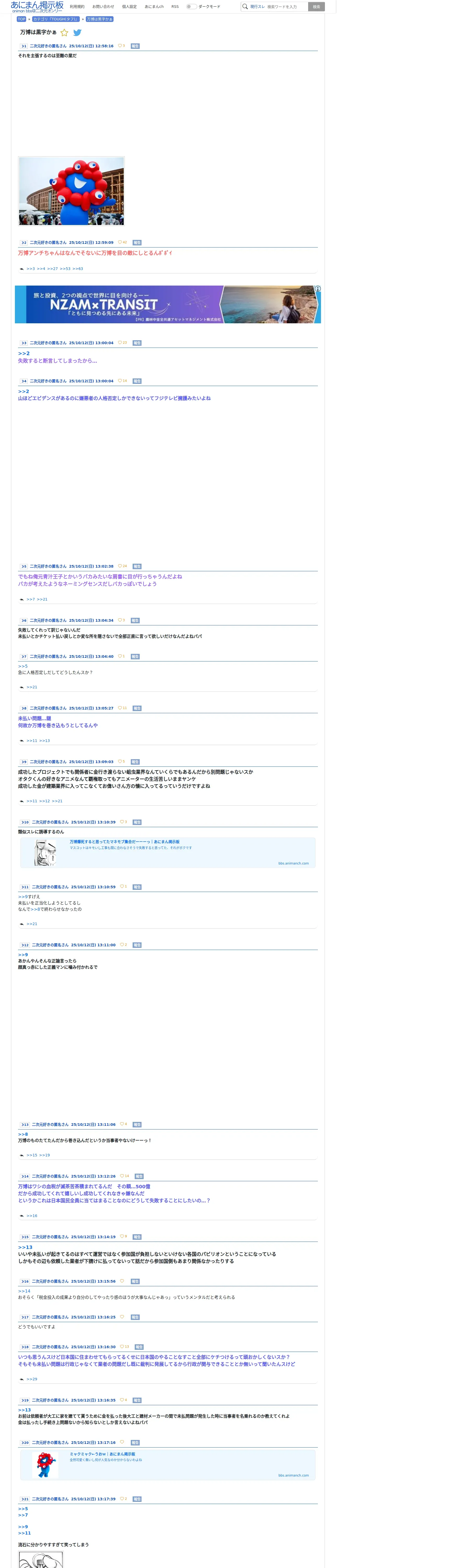Like post 16 with its heart icon

click(x=122, y=1281)
